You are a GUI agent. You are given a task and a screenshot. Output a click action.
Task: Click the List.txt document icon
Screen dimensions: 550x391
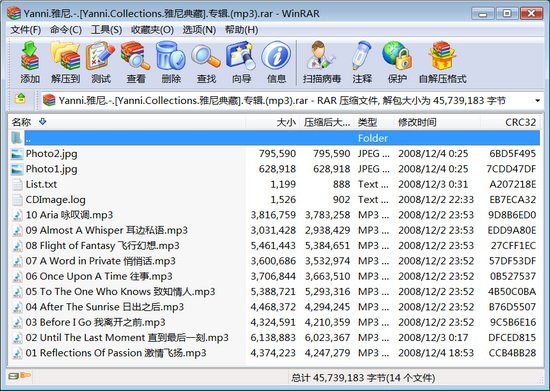coord(17,184)
